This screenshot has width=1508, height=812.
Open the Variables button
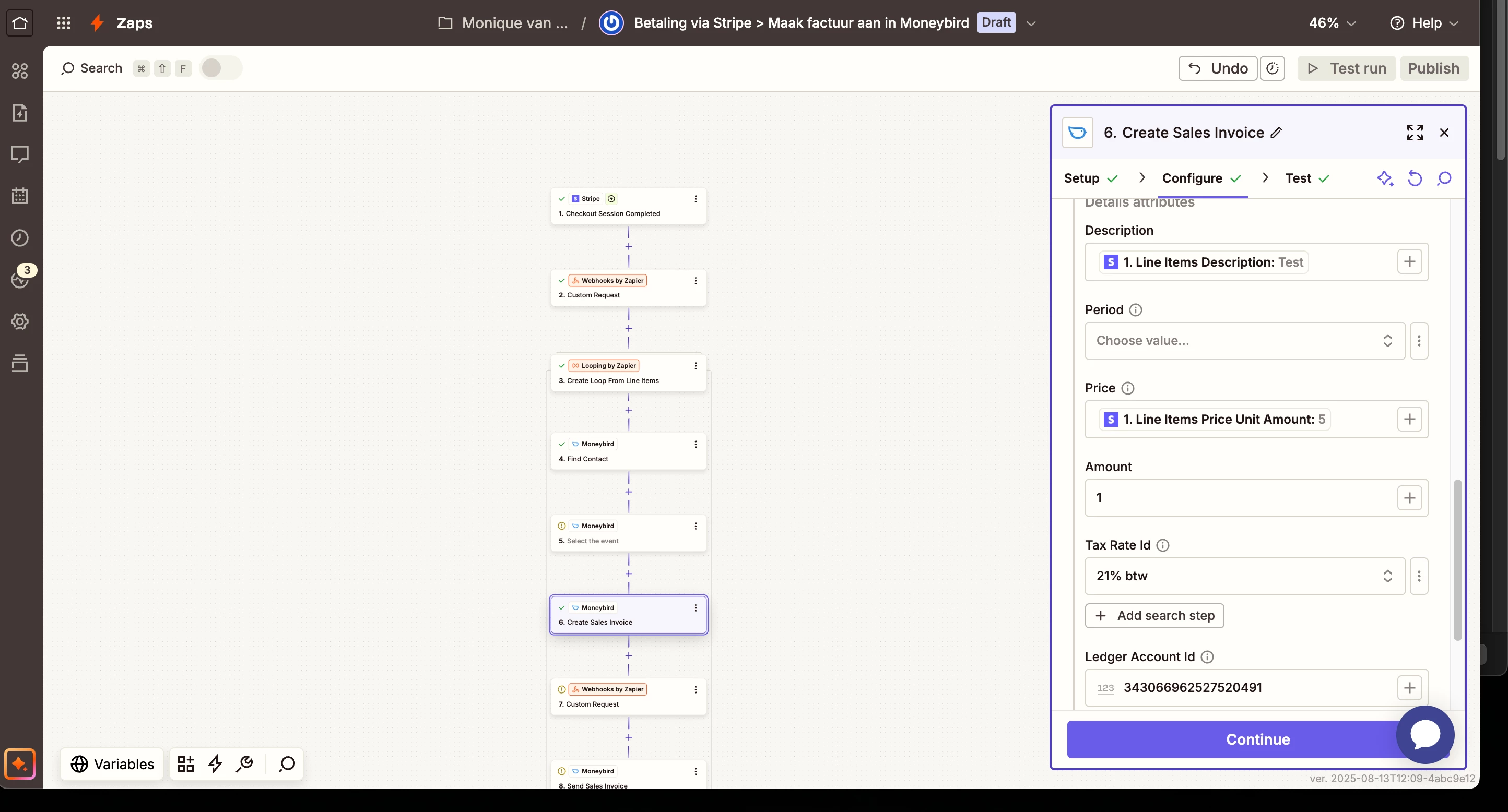coord(112,764)
